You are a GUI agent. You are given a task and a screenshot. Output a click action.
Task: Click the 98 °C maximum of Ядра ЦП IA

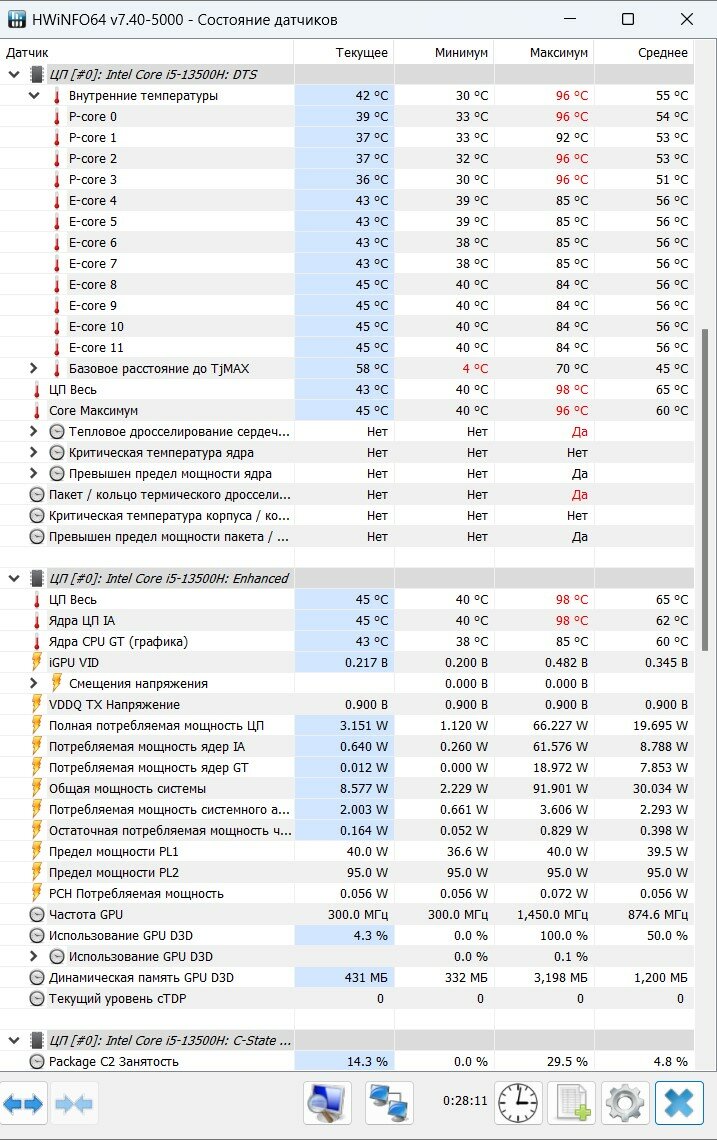click(572, 621)
